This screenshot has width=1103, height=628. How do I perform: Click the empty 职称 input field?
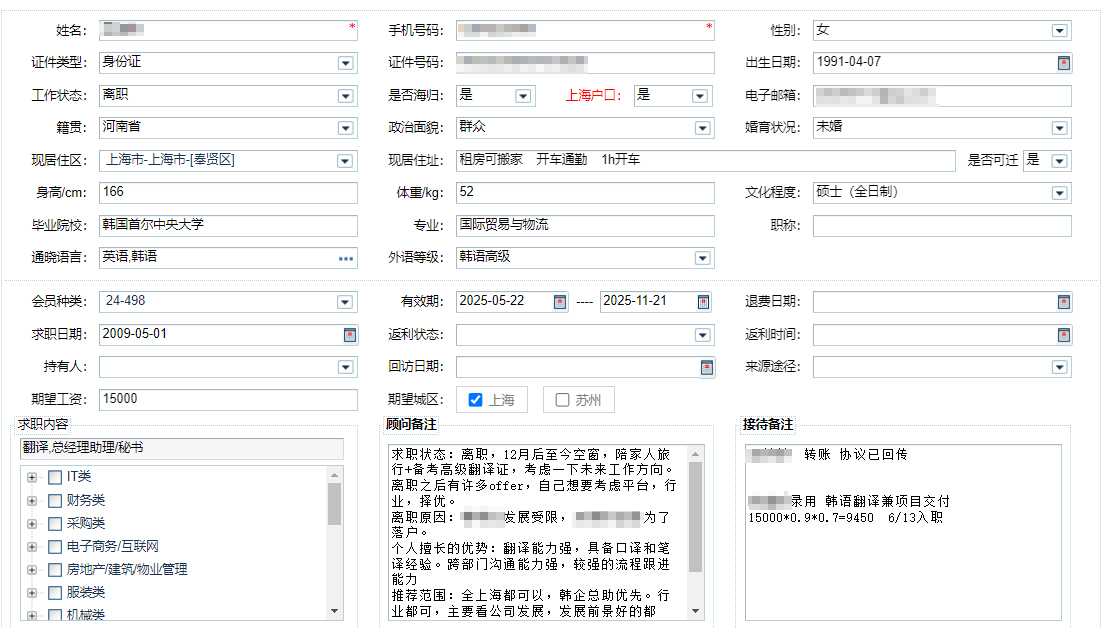942,225
